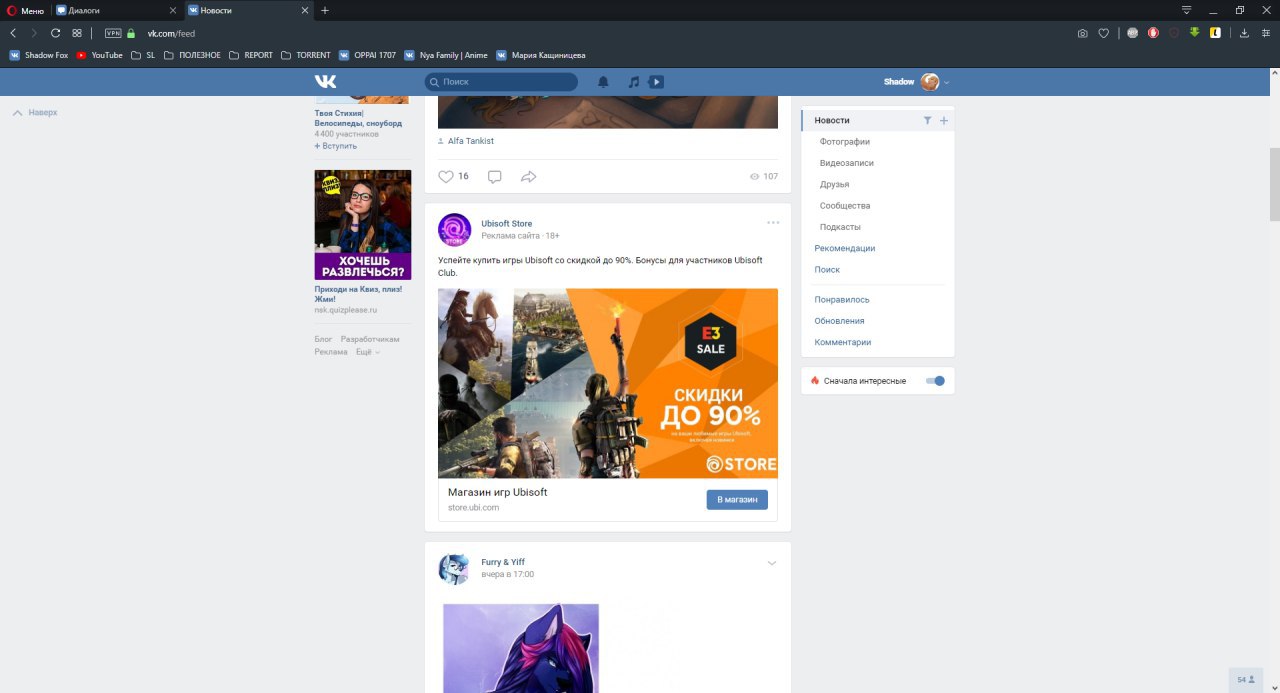Image resolution: width=1280 pixels, height=693 pixels.
Task: Open the Реклама footer link
Action: coord(331,352)
